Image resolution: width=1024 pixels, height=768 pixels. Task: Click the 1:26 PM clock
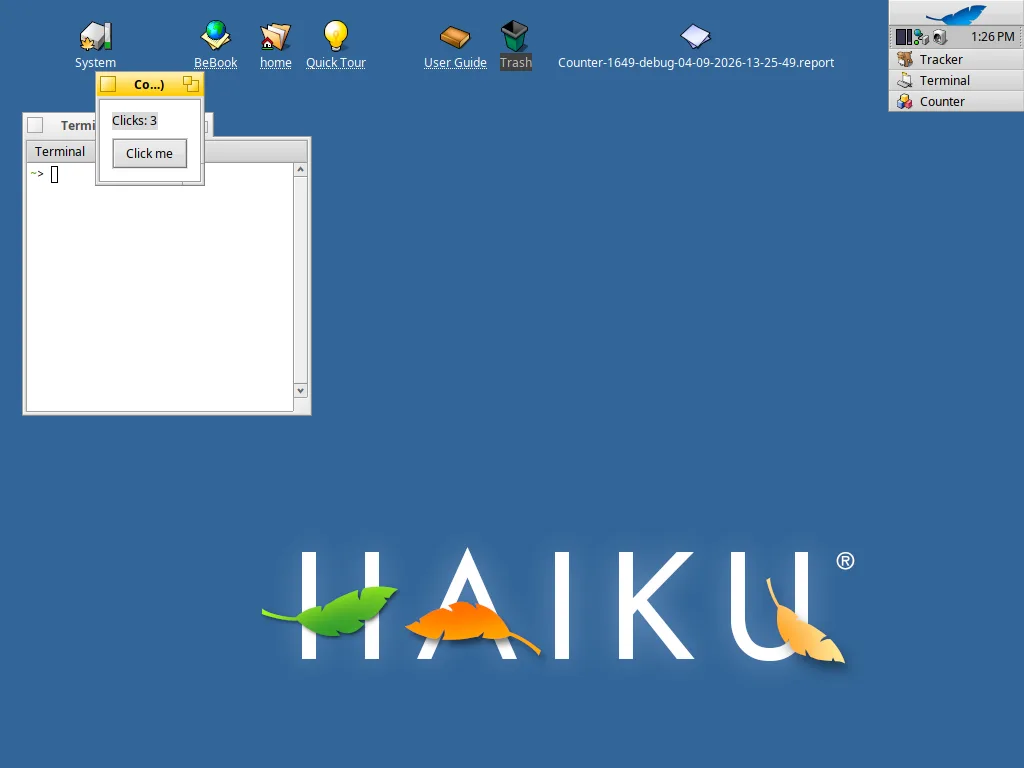point(992,37)
